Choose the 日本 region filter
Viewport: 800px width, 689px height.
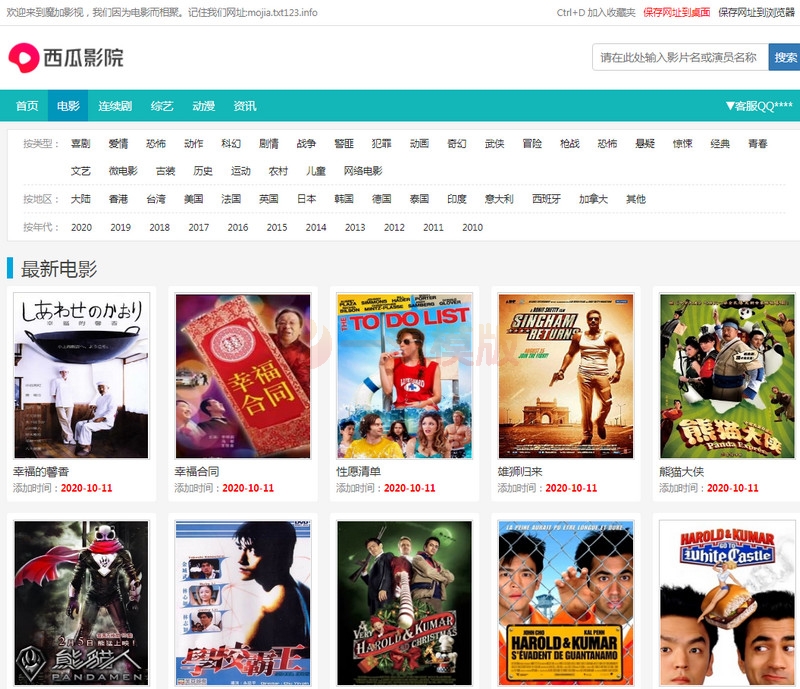306,199
